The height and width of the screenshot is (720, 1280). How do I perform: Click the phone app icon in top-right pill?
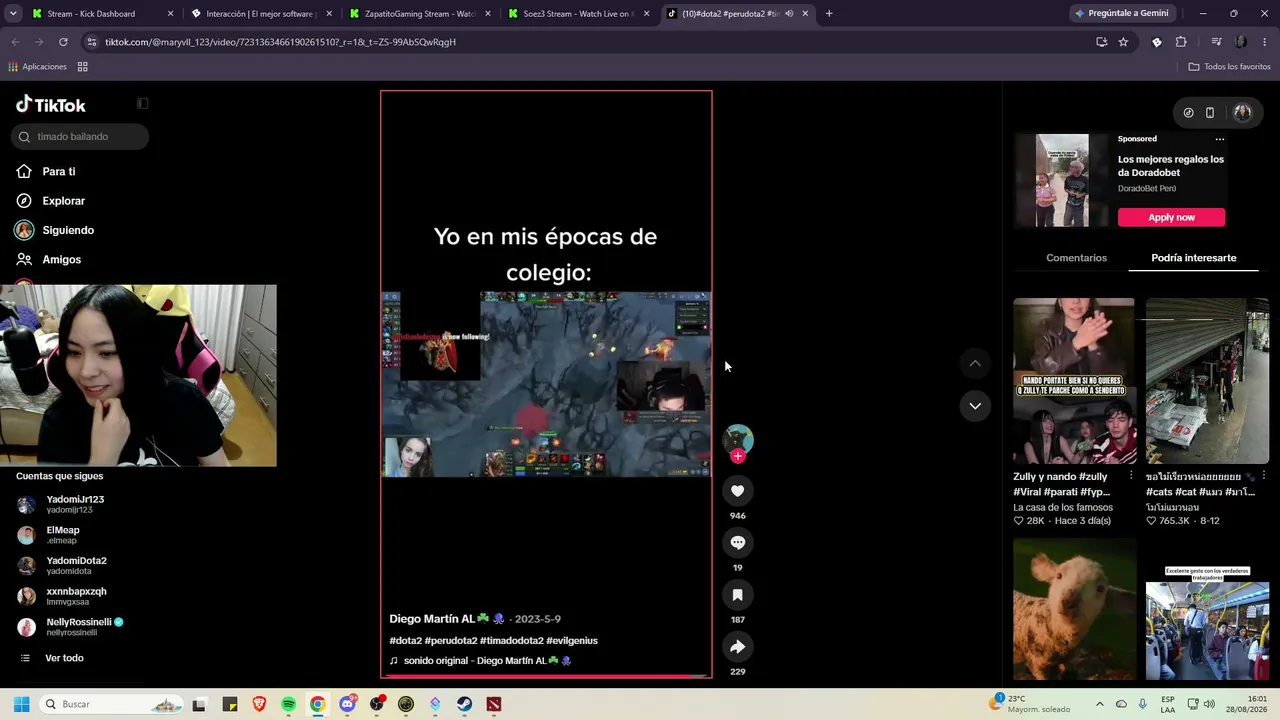(x=1210, y=113)
